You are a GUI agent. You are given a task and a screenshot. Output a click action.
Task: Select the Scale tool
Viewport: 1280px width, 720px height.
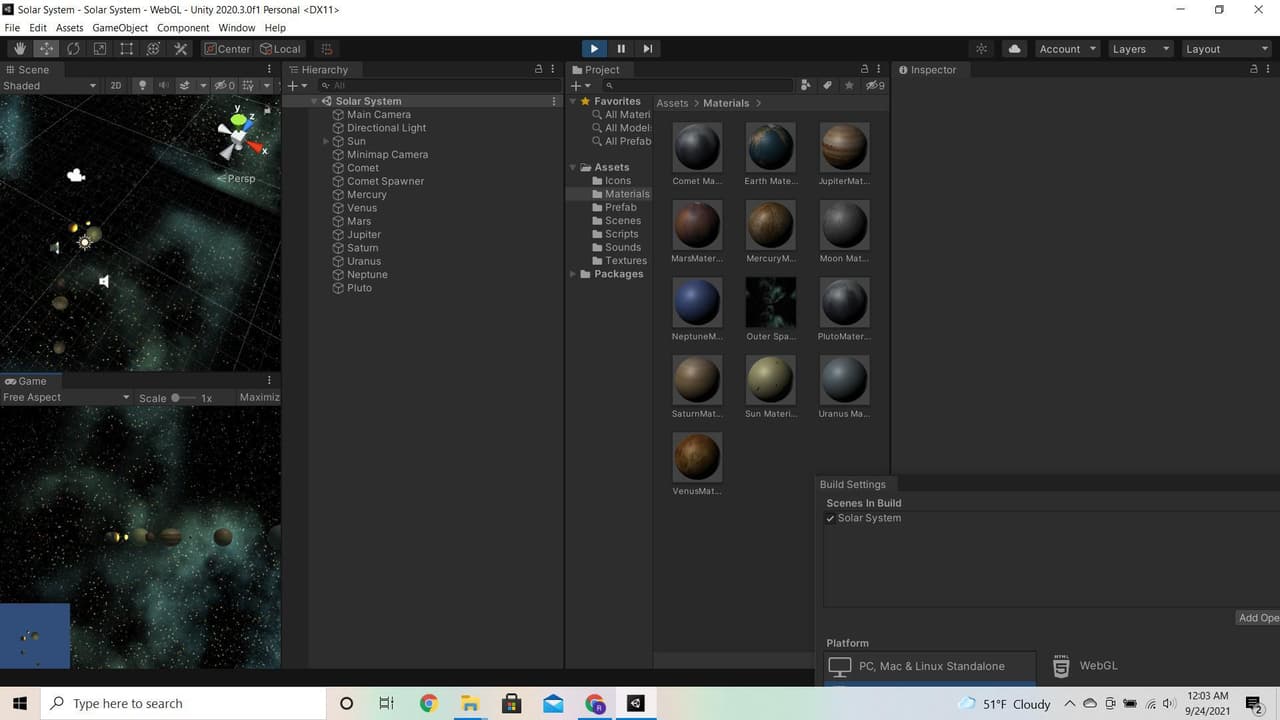100,49
